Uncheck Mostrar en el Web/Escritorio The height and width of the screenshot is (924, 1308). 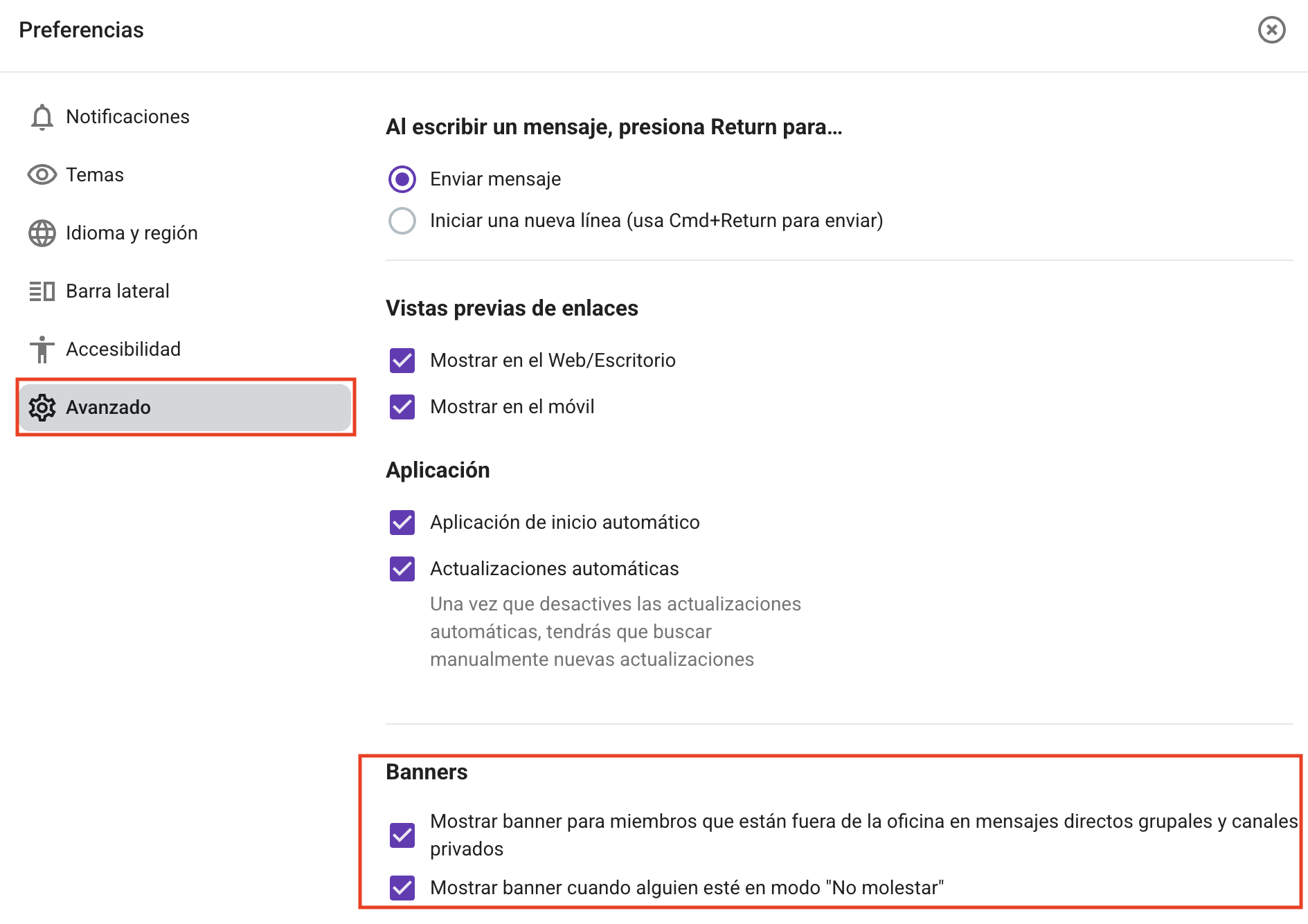[x=402, y=361]
